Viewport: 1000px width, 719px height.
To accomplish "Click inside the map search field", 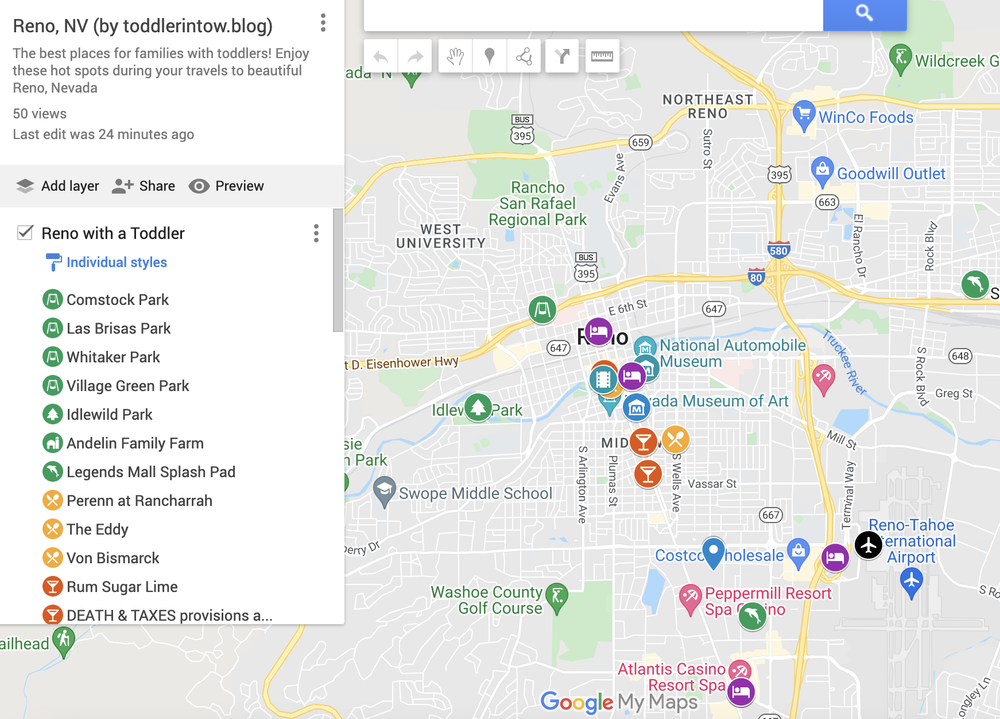I will [593, 13].
